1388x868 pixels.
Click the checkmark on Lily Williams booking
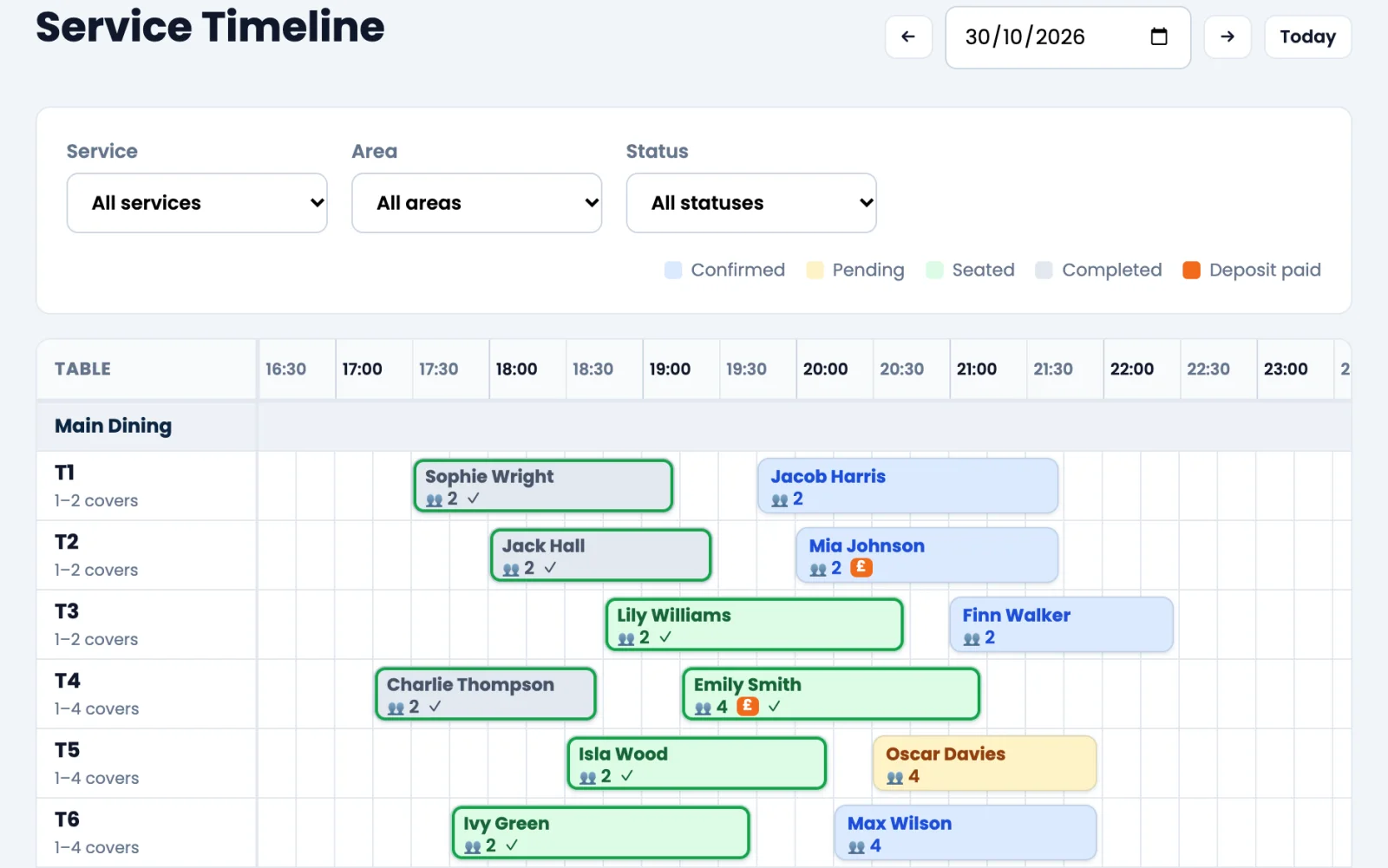point(665,637)
